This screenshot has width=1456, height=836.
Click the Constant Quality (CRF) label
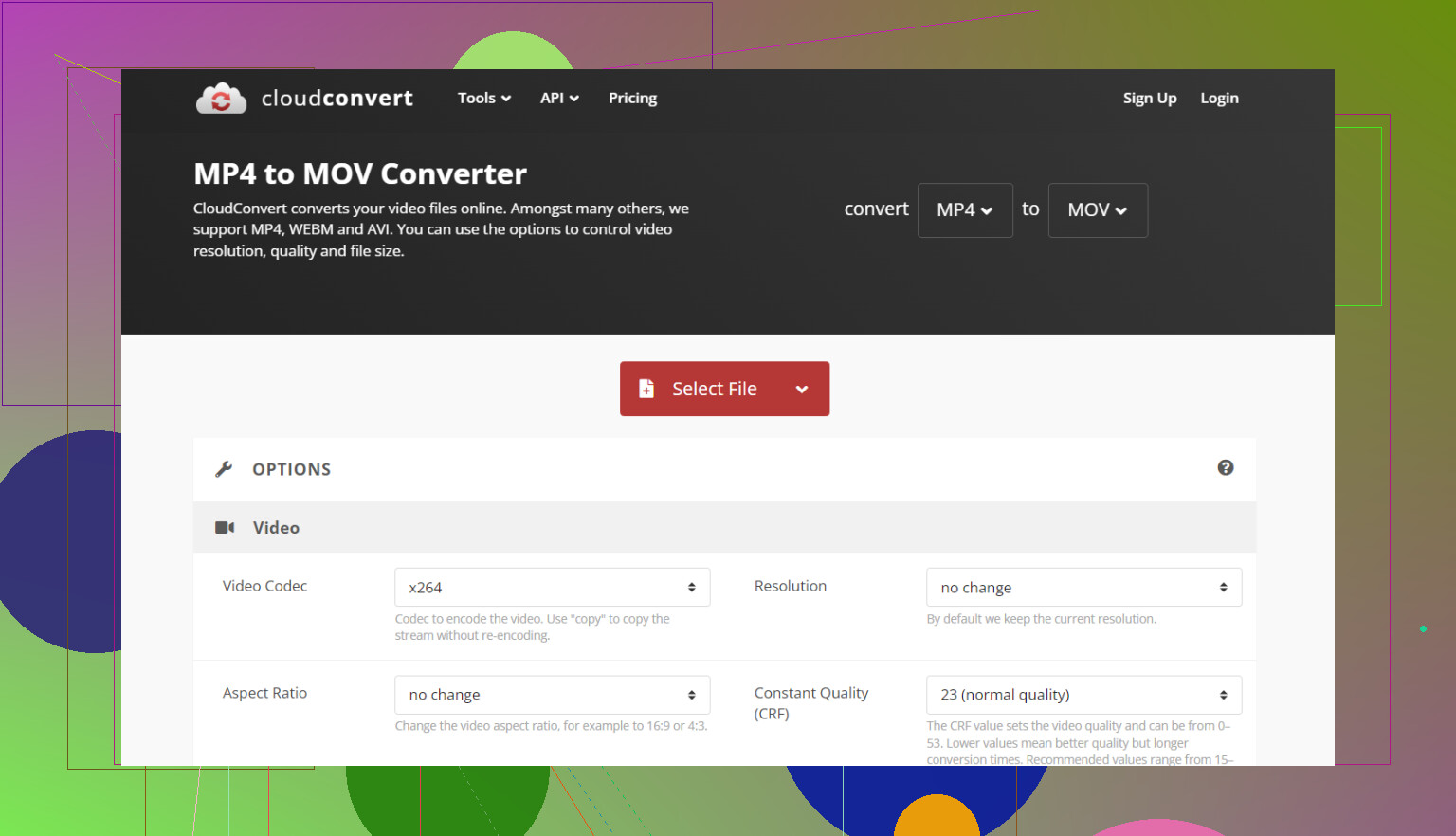[811, 703]
